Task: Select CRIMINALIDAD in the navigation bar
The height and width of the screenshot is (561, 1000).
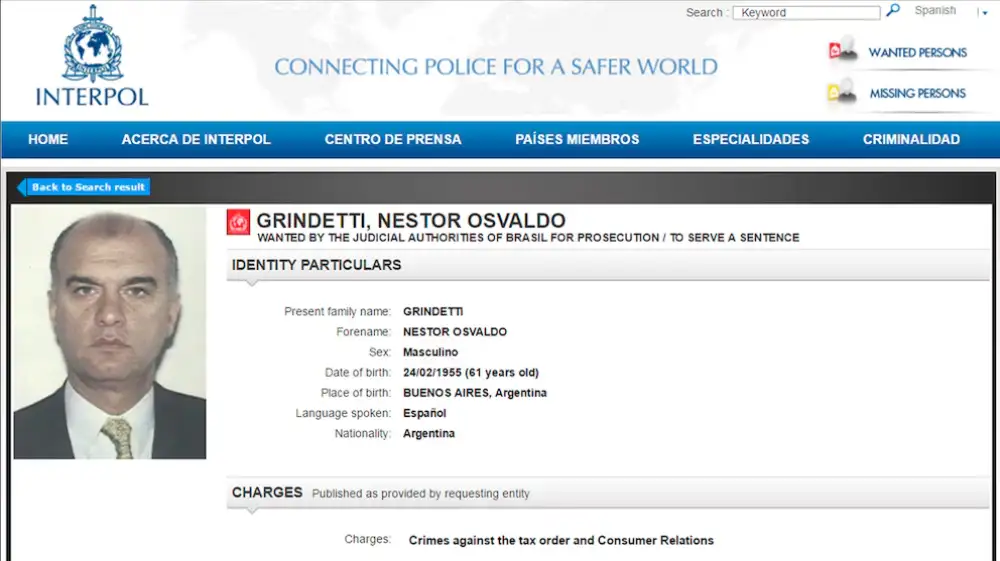Action: coord(911,140)
